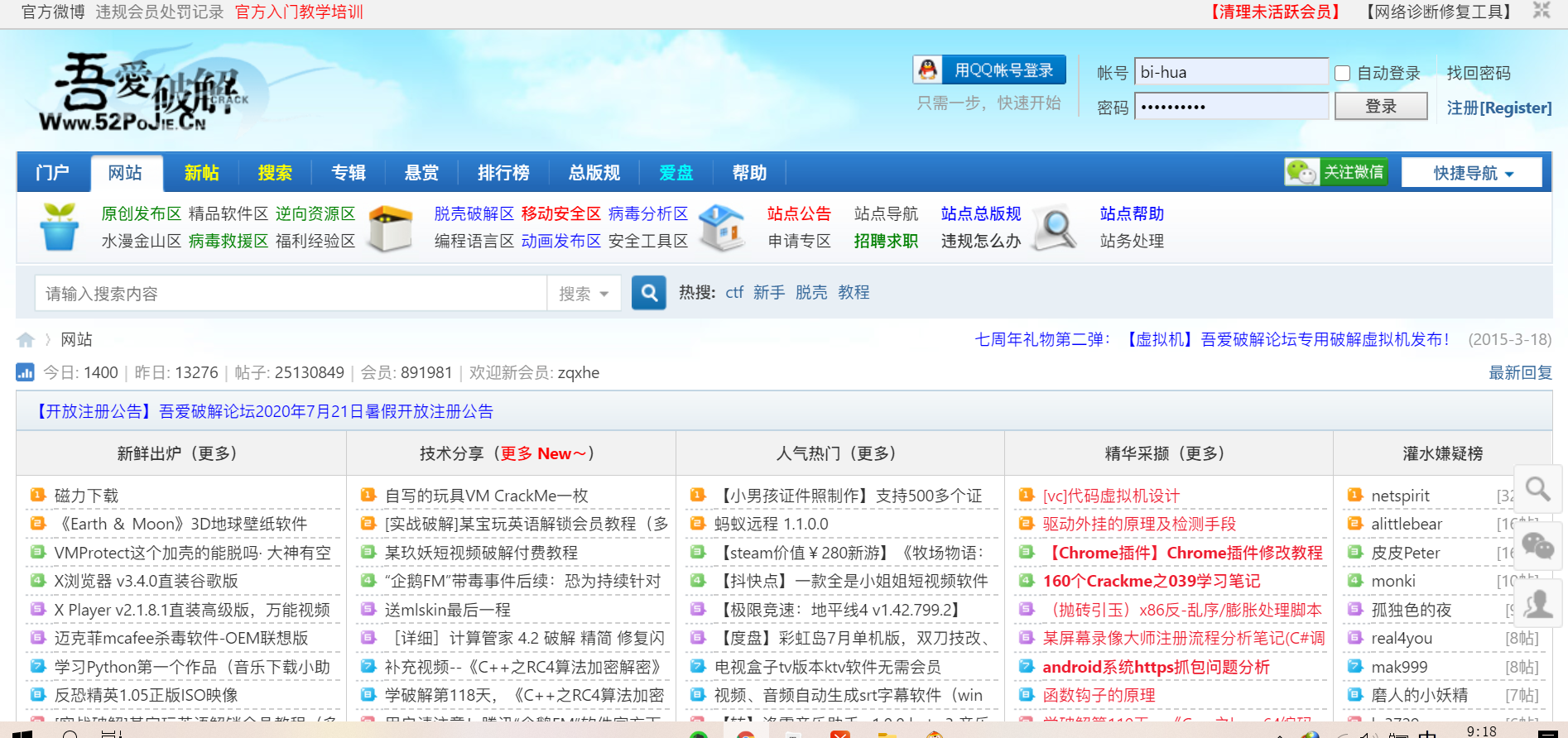Open the 搜索 type dropdown in search bar
Screen dimensions: 1568x738
coord(584,294)
